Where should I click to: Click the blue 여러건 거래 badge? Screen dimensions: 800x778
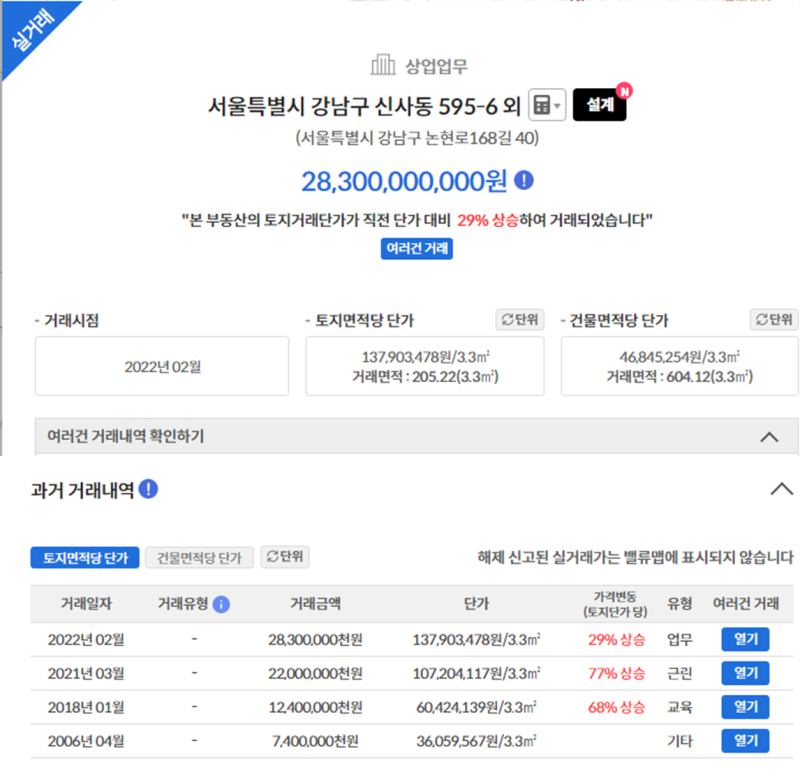point(417,248)
